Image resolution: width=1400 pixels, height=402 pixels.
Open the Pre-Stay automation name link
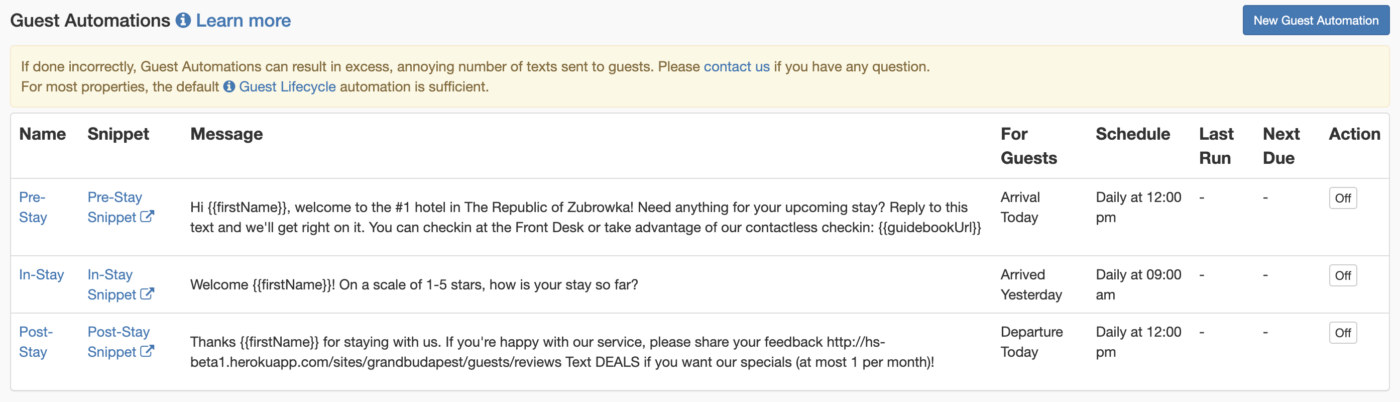pyautogui.click(x=33, y=207)
